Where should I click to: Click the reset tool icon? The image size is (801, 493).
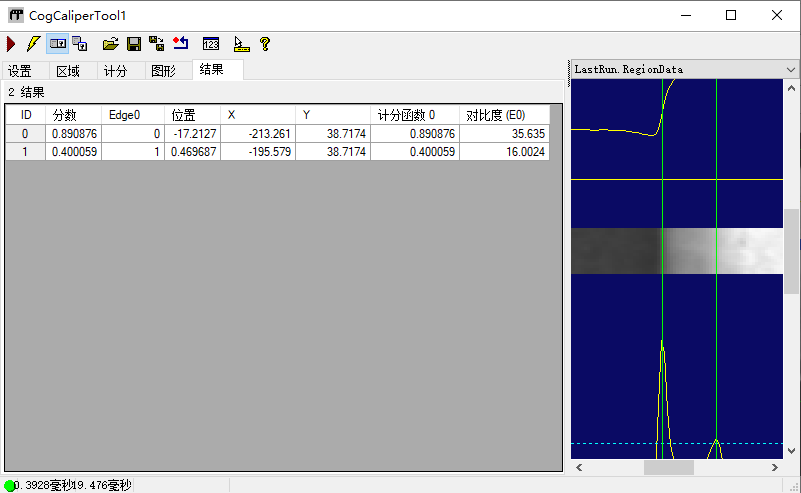click(180, 44)
